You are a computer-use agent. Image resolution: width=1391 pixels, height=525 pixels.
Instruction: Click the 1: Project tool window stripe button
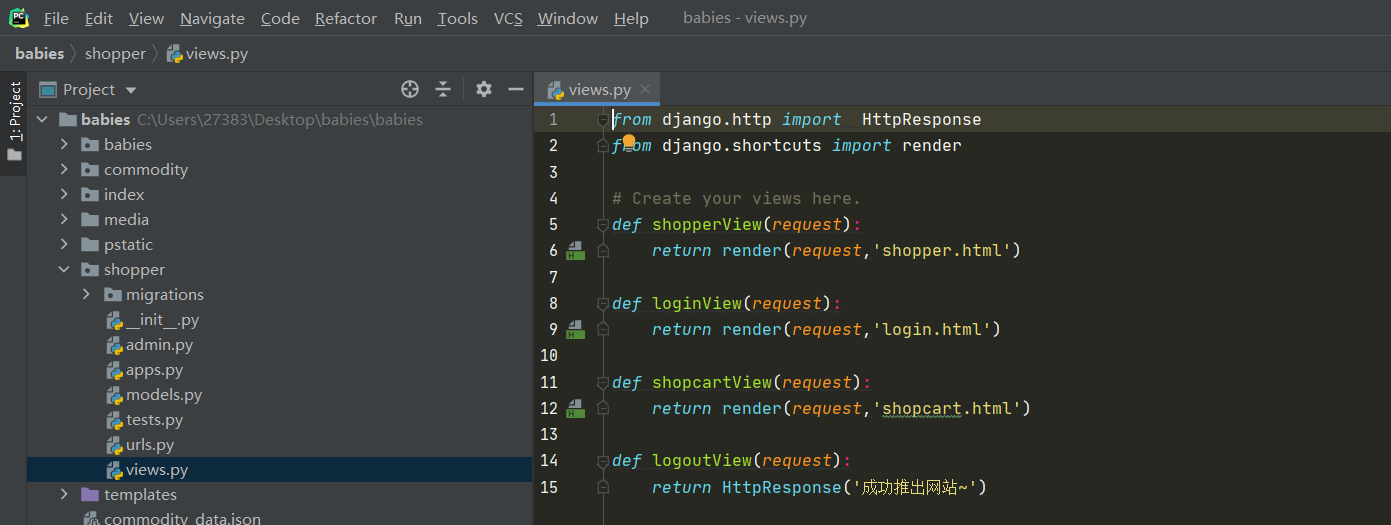coord(14,121)
